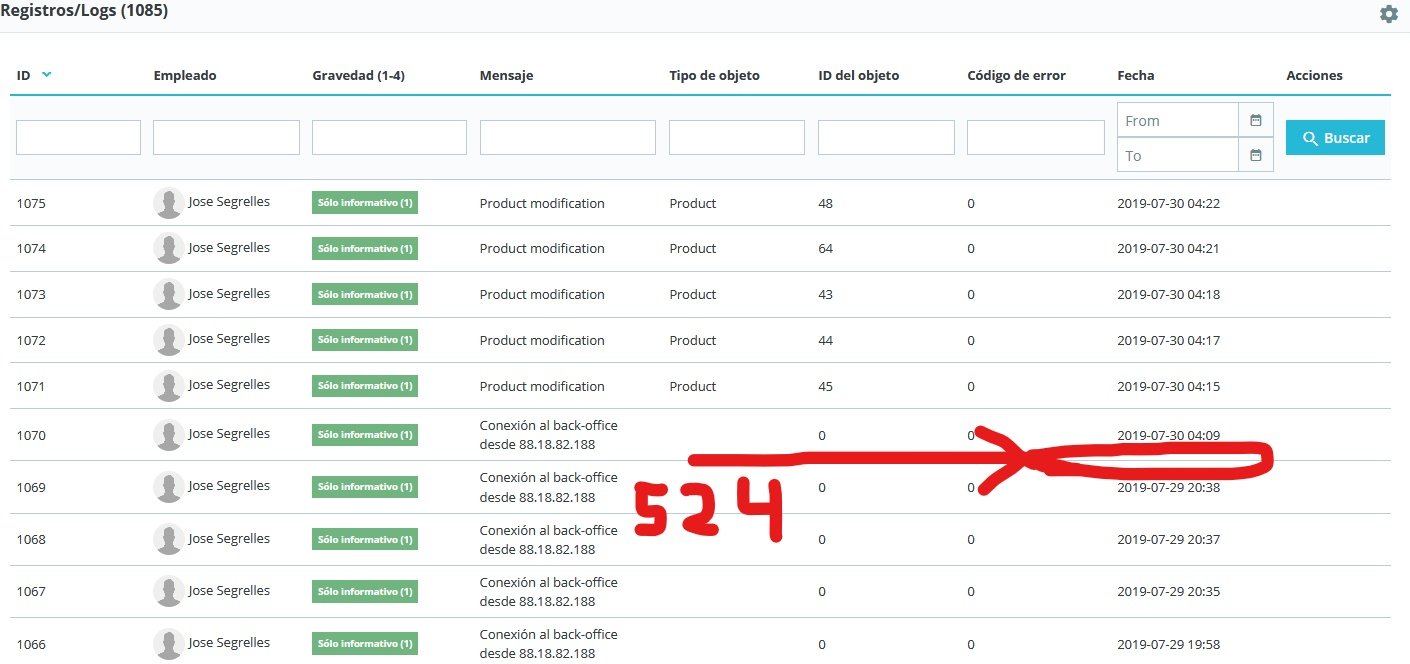Sort by the Empleado column header
Viewport: 1410px width, 664px height.
(185, 75)
